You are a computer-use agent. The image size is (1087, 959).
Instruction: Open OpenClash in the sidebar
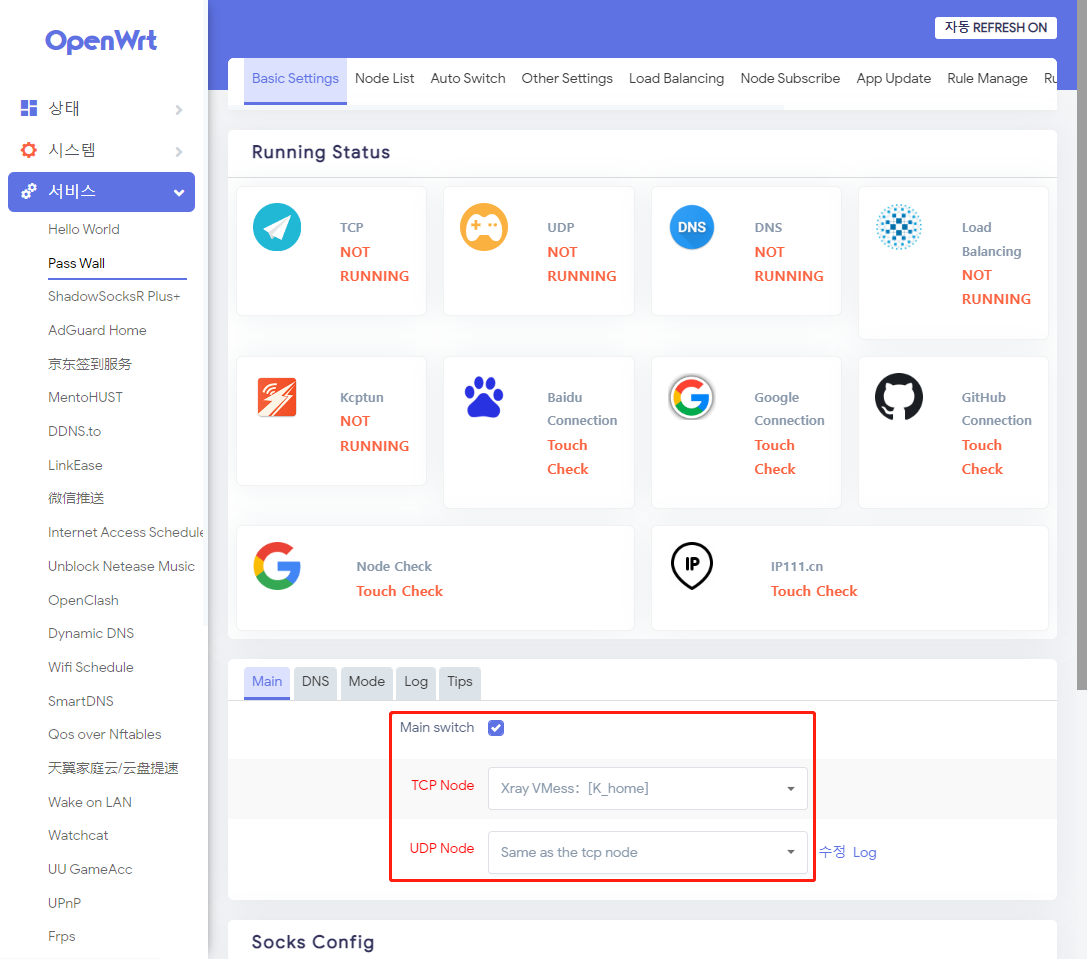click(x=83, y=601)
